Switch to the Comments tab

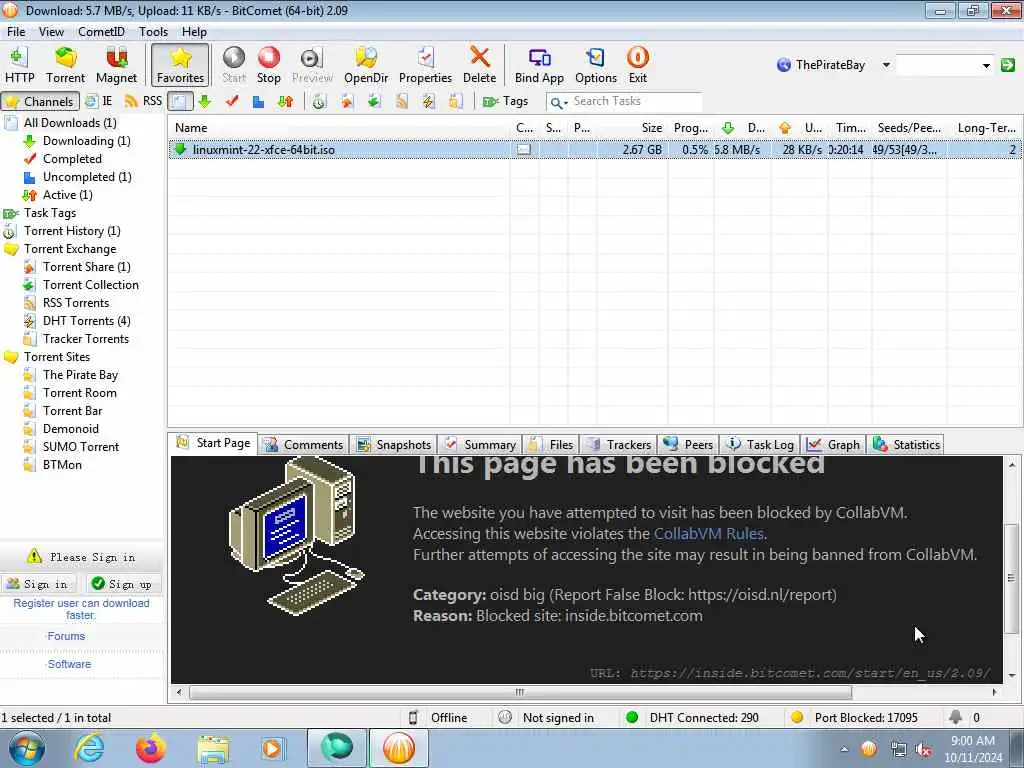303,445
